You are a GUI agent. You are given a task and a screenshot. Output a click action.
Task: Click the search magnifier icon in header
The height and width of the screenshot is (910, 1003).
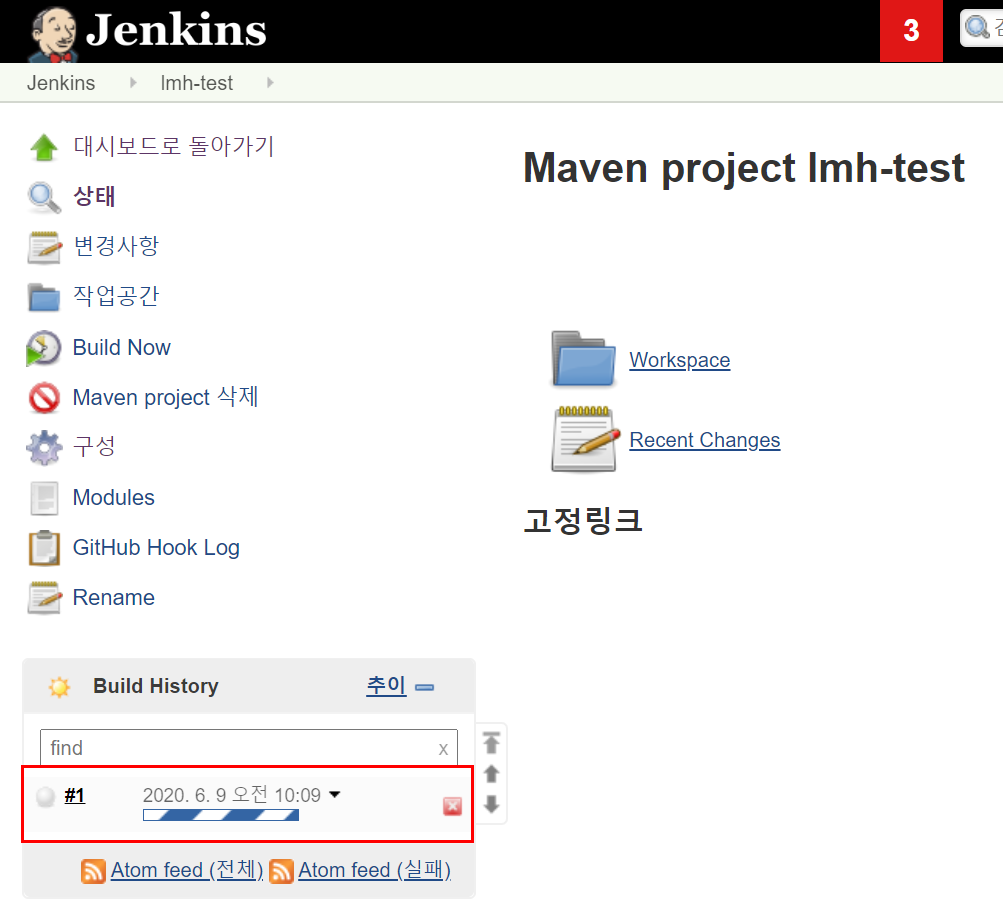point(977,28)
